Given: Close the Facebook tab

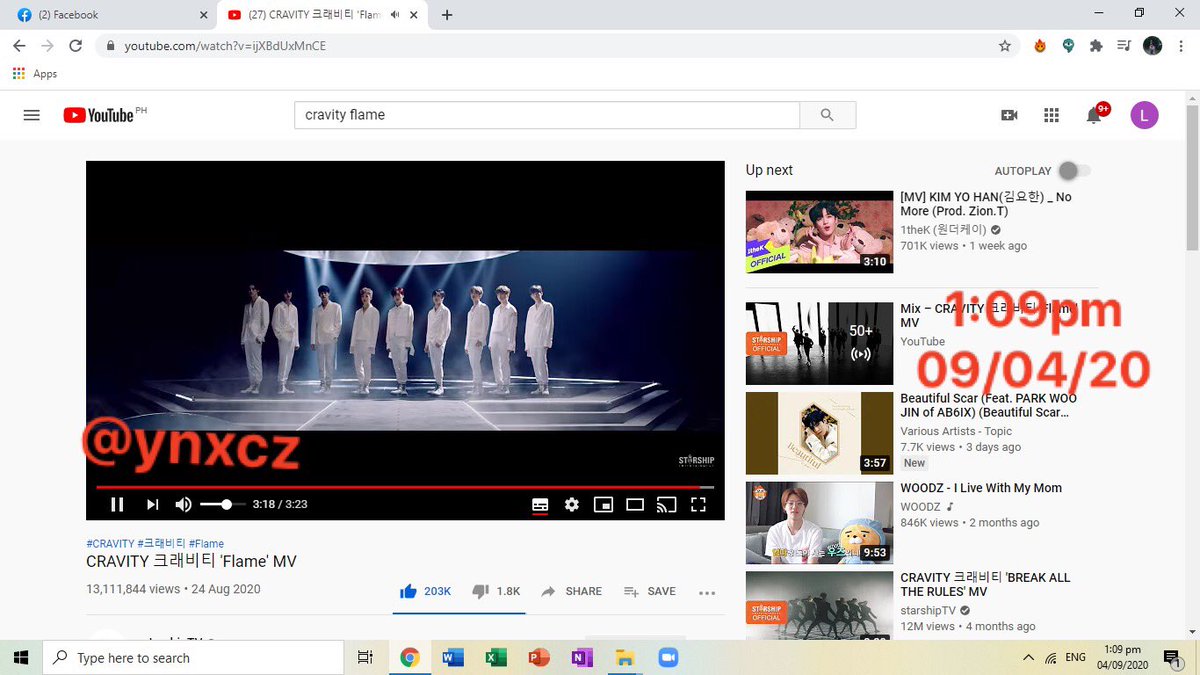Looking at the screenshot, I should (203, 15).
